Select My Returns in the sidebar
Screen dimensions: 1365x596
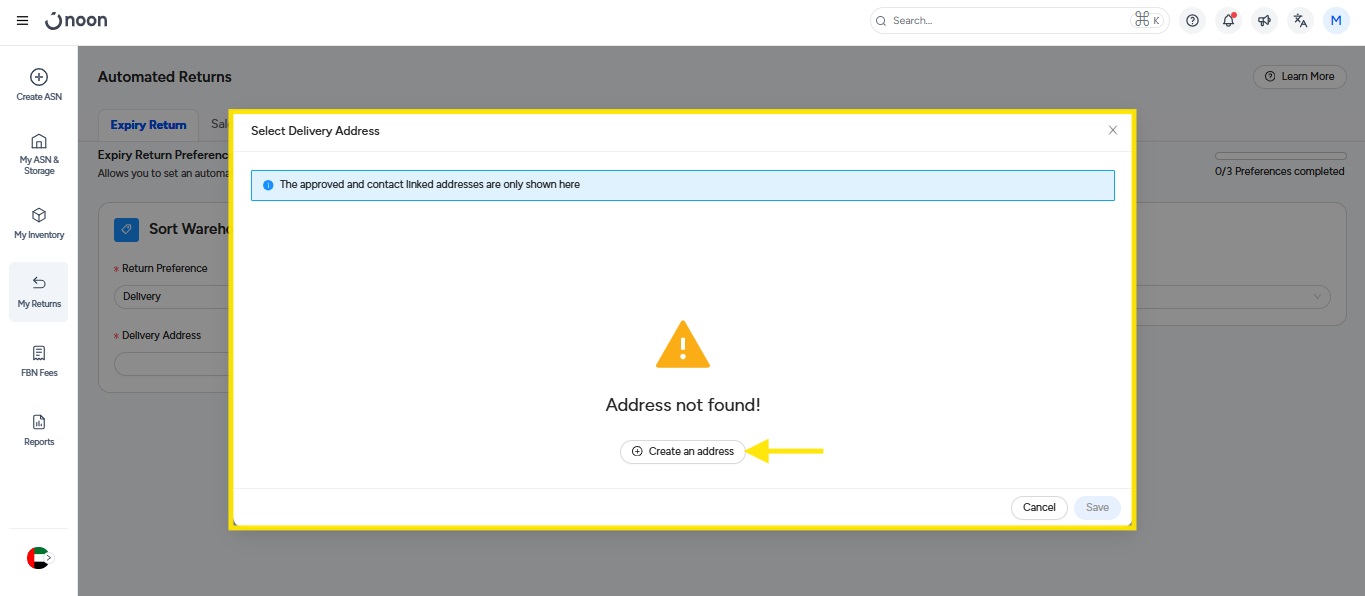coord(39,292)
